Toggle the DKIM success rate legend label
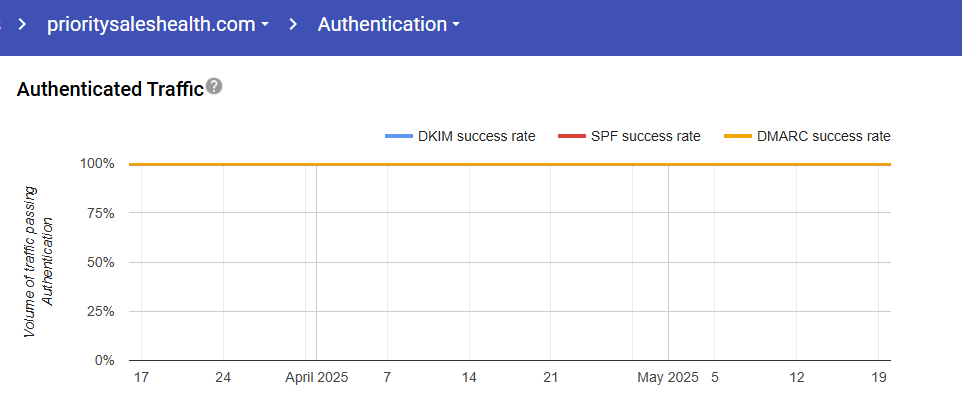The width and height of the screenshot is (962, 408). [x=476, y=136]
